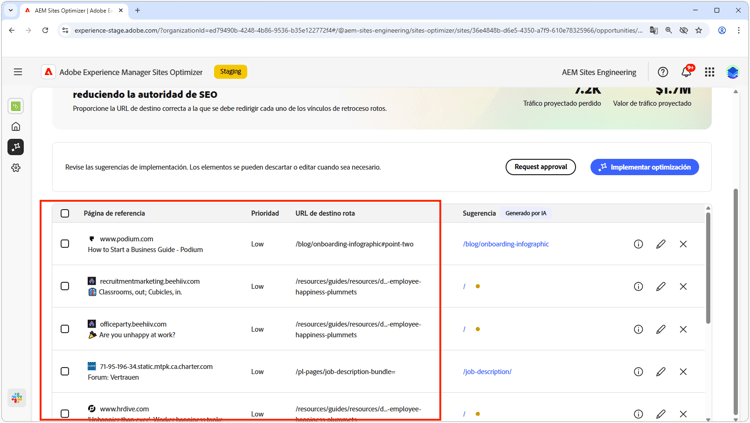Click /pl-pages/job-description-bundle= broken URL
750x423 pixels.
pos(345,372)
